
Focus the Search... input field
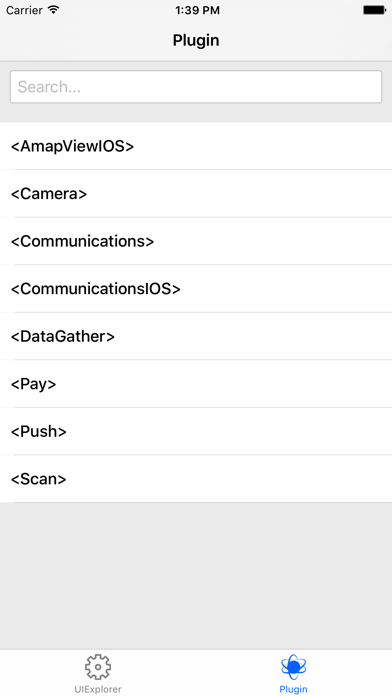pos(196,87)
